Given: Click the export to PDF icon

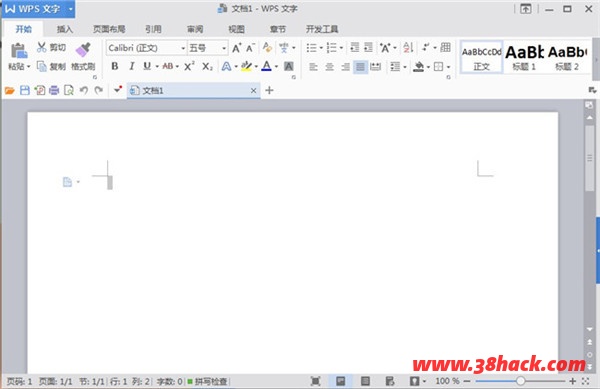Looking at the screenshot, I should [39, 91].
